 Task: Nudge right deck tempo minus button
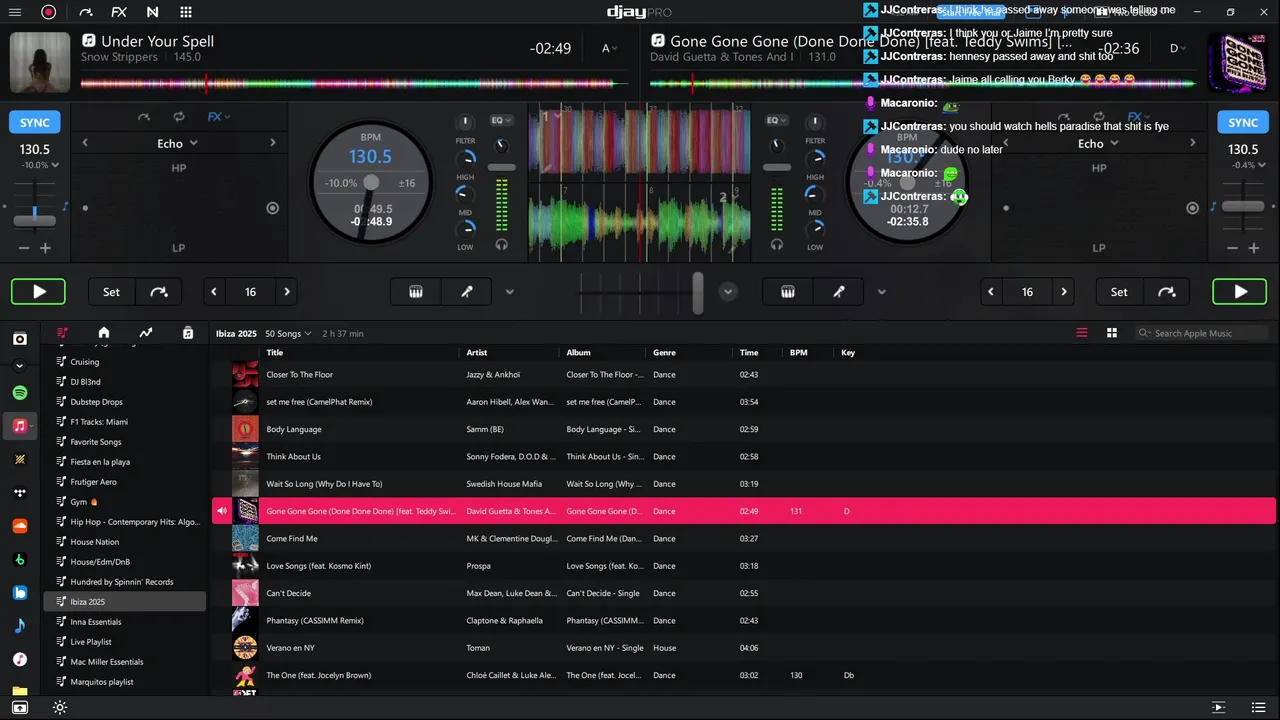1231,248
